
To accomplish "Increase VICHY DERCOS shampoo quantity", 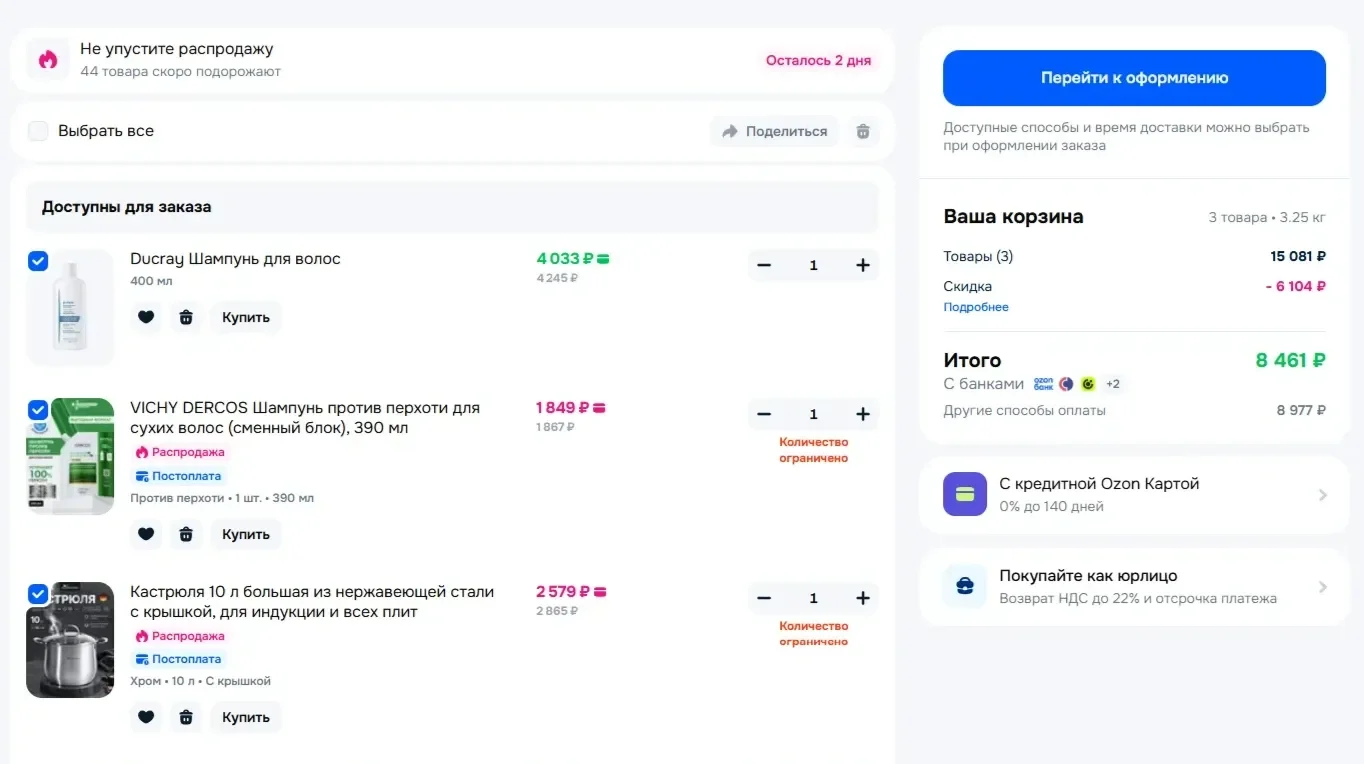I will click(x=863, y=414).
